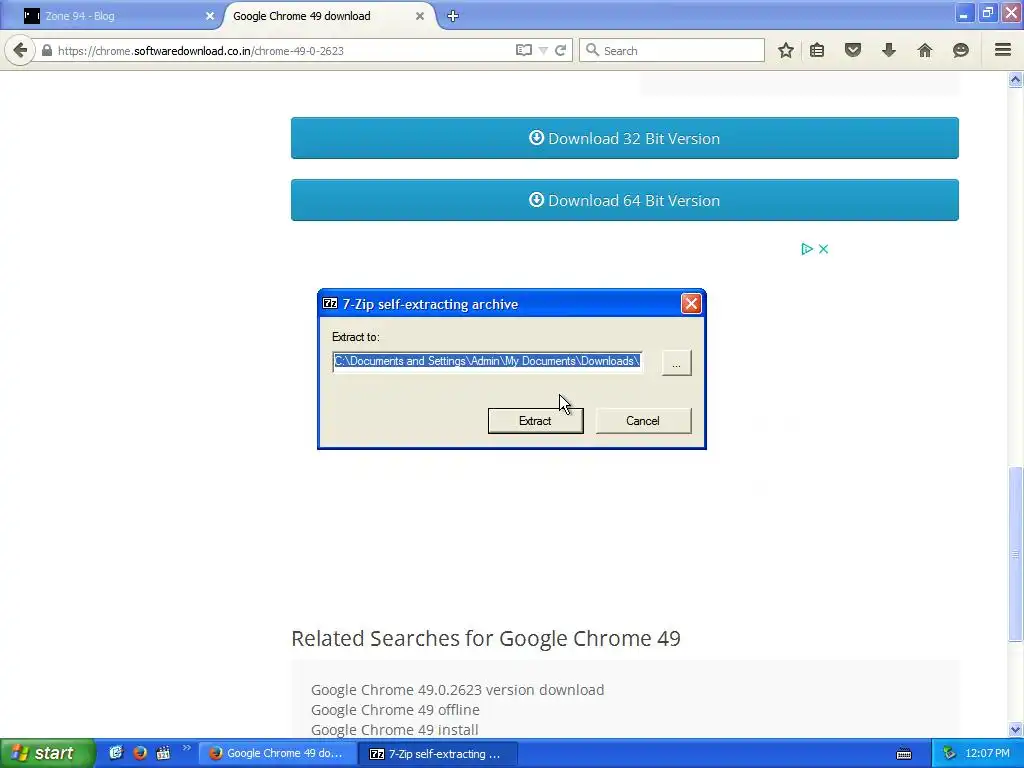Click Google Chrome 49 offline text
Screen dimensions: 1024x768
395,710
